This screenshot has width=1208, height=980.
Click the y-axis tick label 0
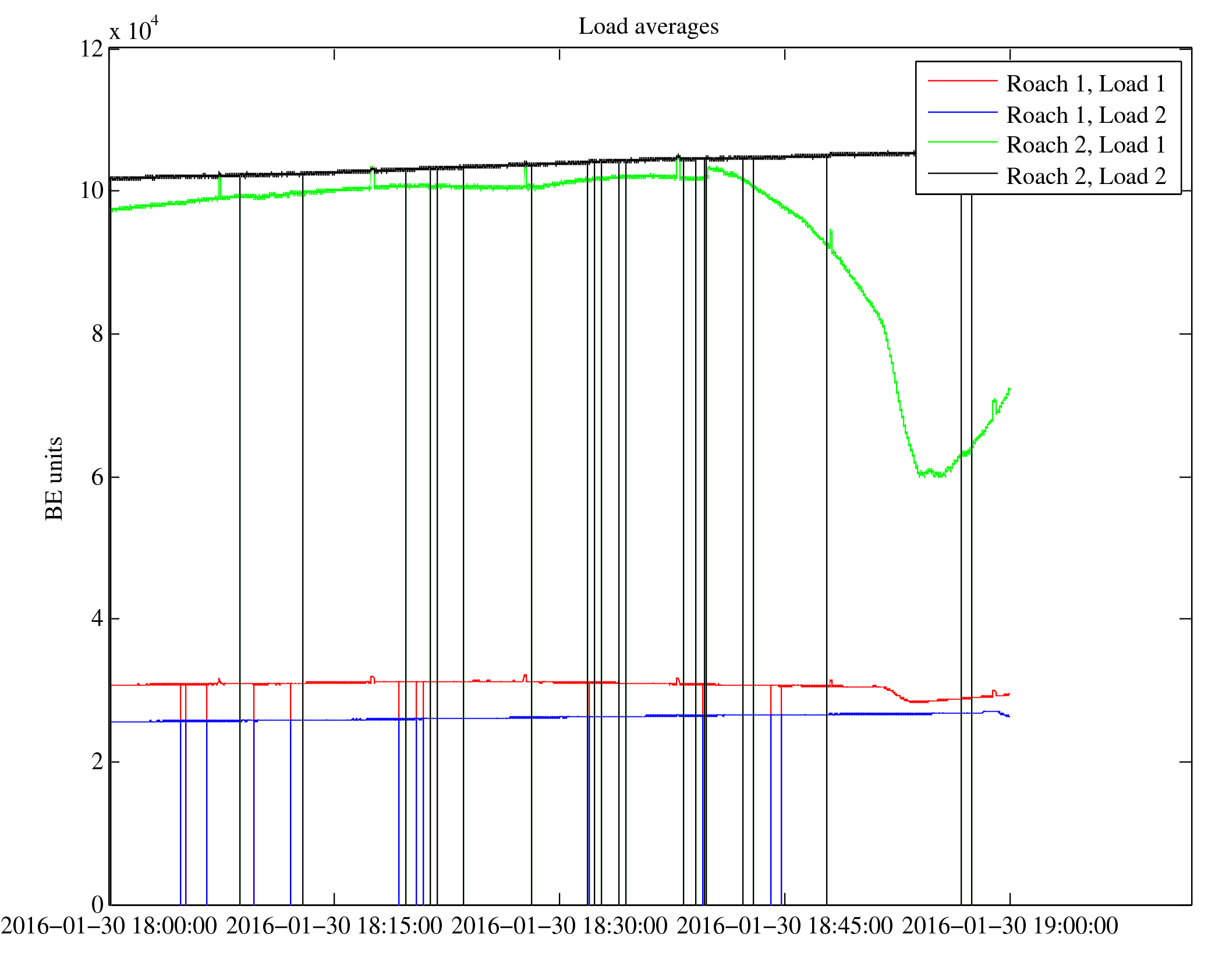click(97, 904)
